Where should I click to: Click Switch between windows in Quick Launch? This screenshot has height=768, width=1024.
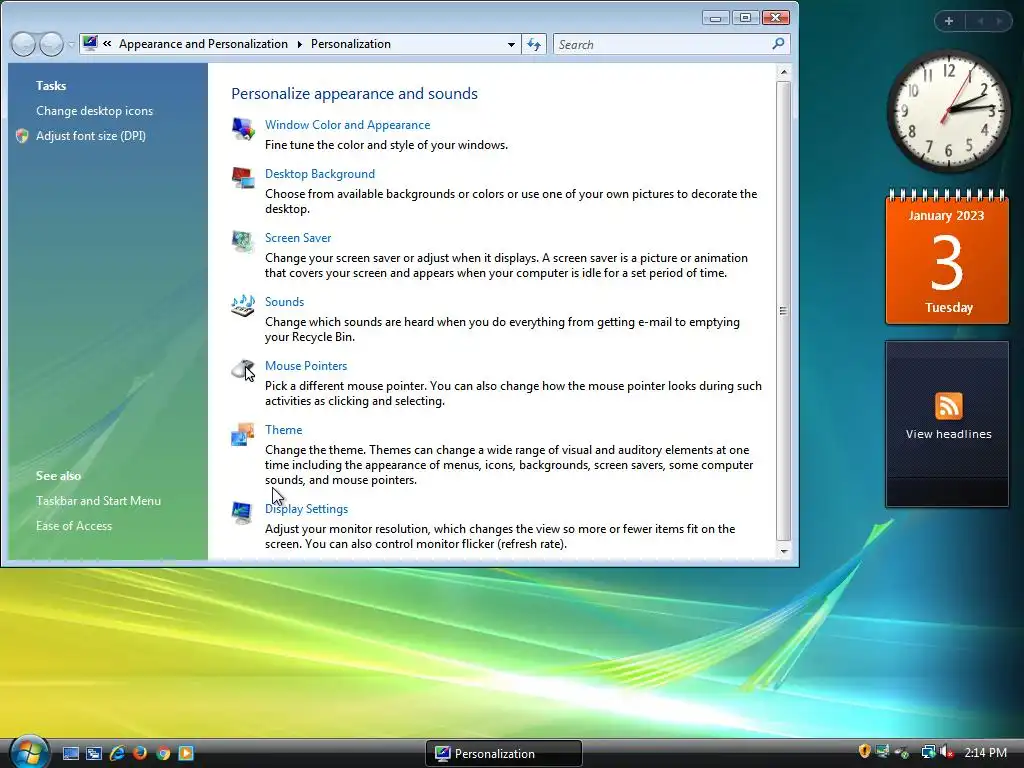pyautogui.click(x=94, y=753)
